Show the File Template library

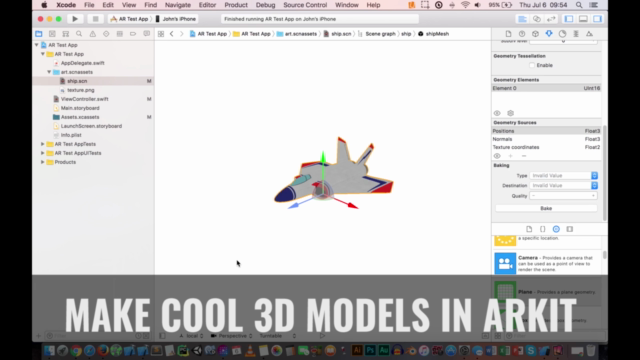click(x=529, y=229)
